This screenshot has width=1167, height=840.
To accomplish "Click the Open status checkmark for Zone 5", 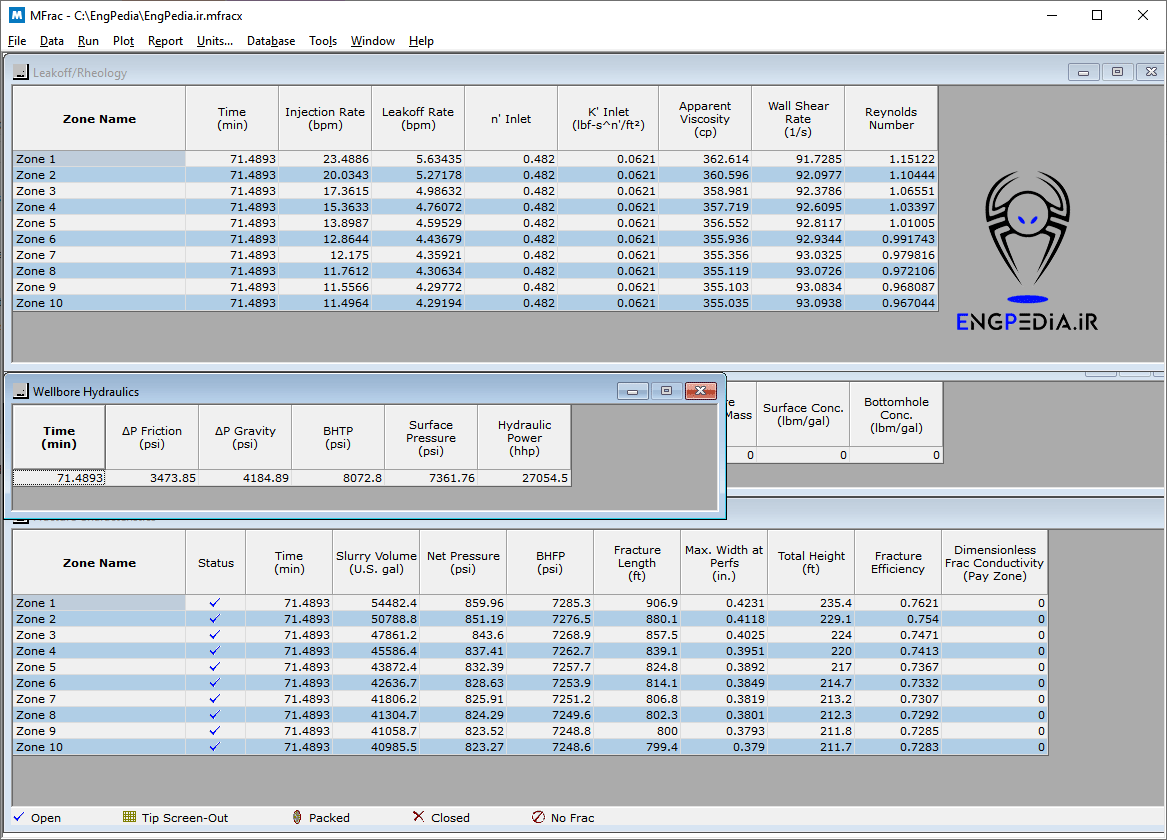I will click(x=215, y=667).
